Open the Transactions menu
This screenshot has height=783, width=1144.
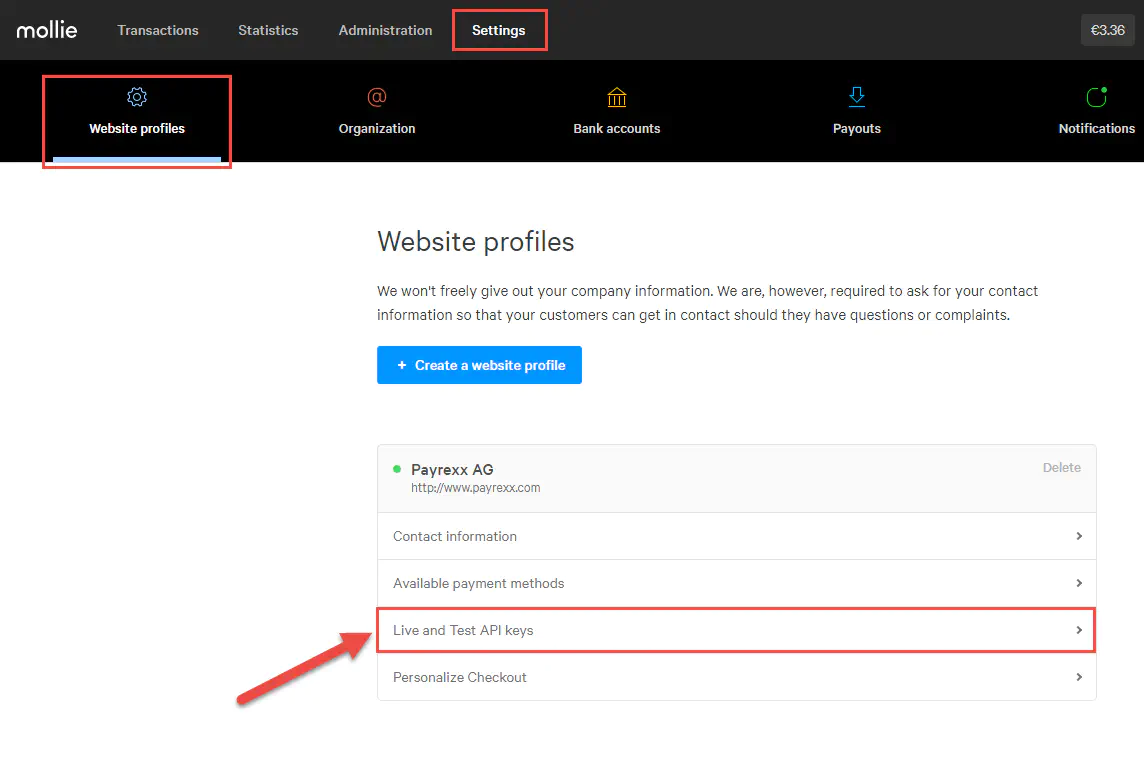point(158,30)
